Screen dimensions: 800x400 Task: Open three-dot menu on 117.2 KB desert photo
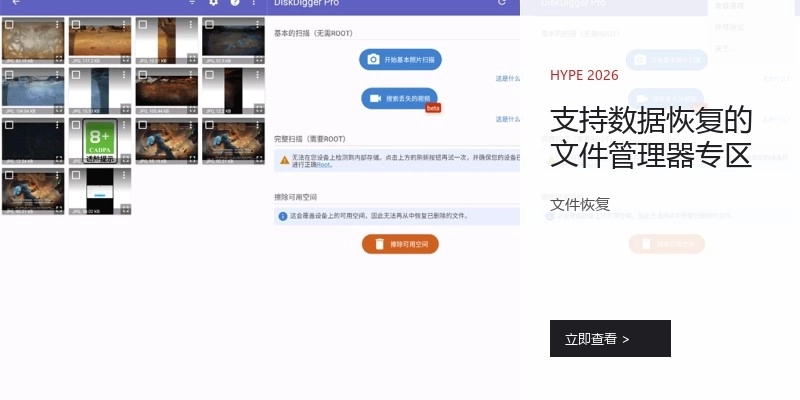(124, 24)
